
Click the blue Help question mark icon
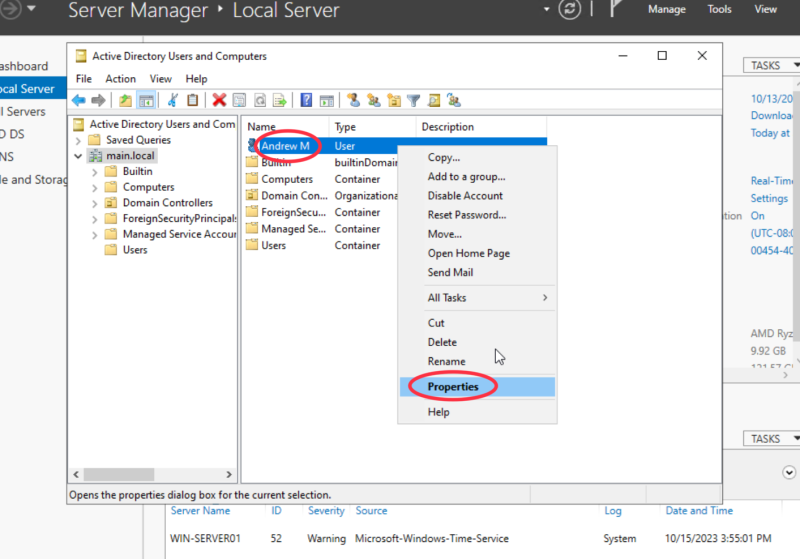coord(306,100)
